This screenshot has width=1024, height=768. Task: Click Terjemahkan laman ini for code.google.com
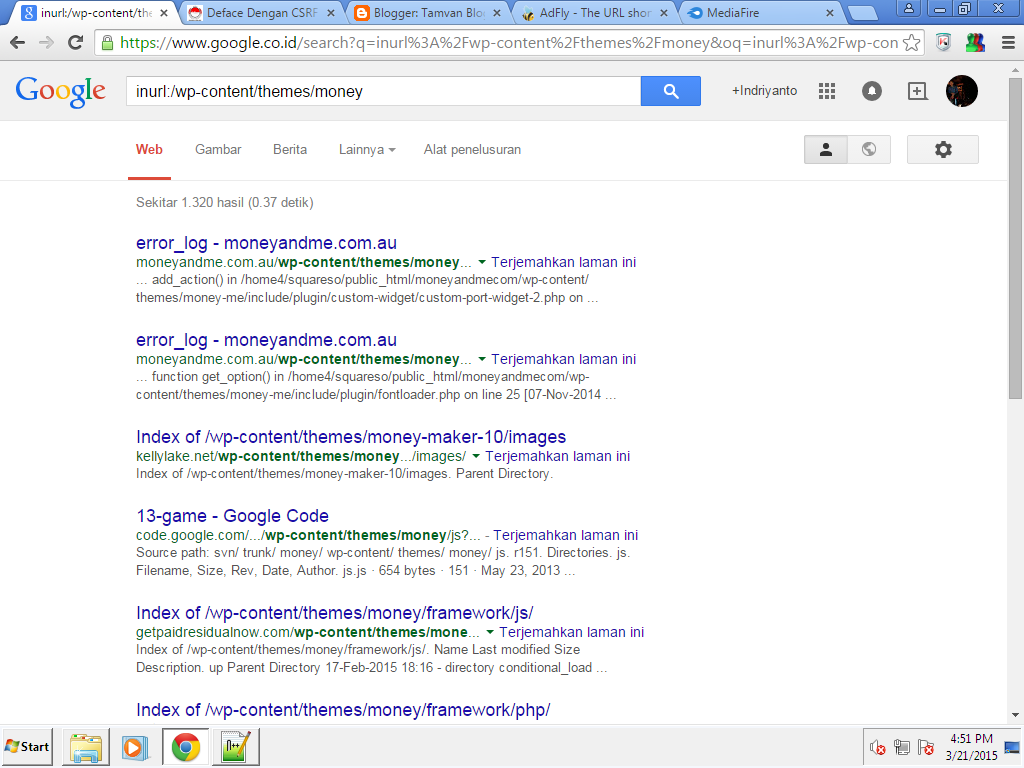(x=566, y=535)
